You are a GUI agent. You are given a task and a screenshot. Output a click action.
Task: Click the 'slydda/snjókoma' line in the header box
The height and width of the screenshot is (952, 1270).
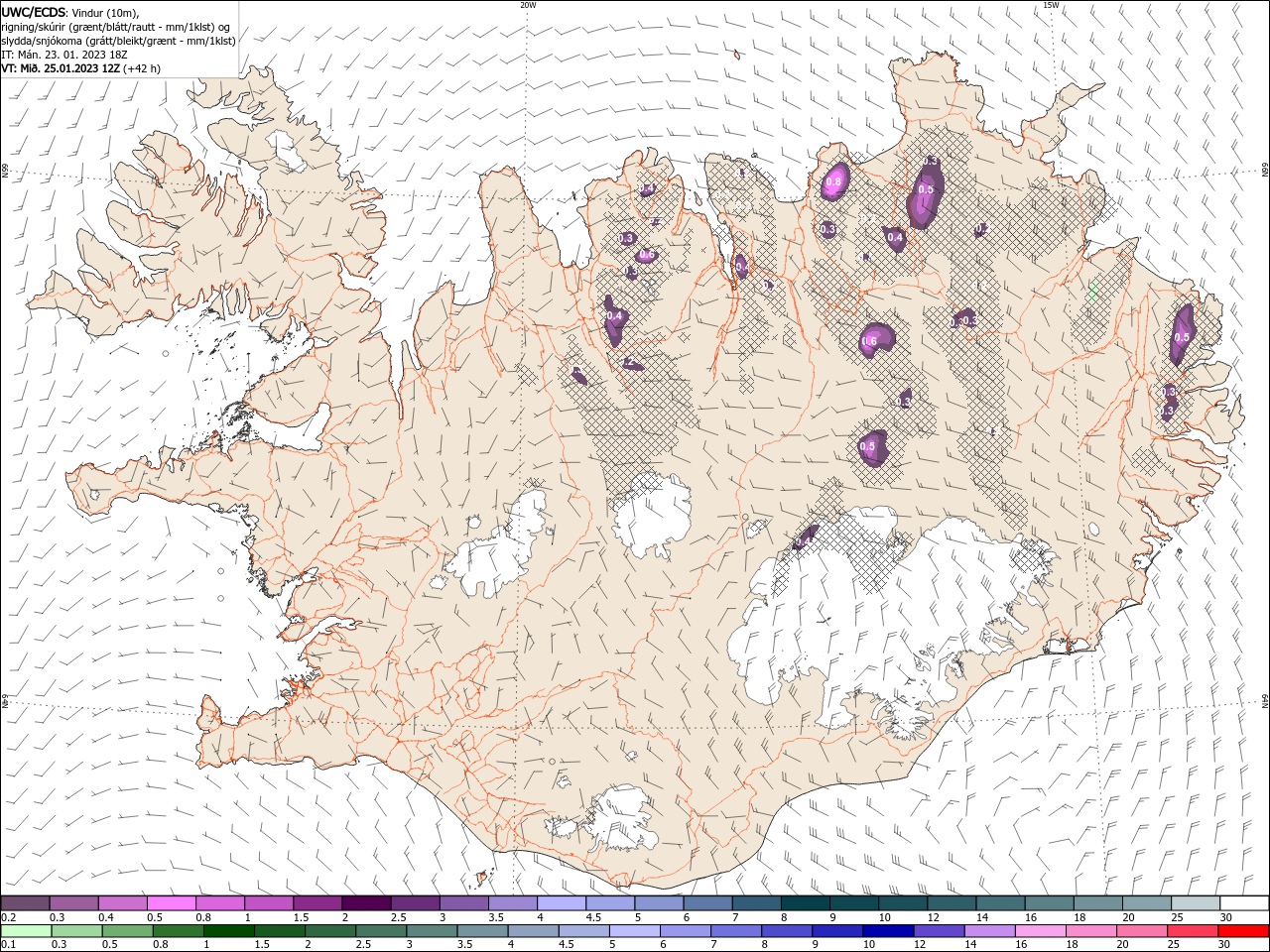point(118,41)
